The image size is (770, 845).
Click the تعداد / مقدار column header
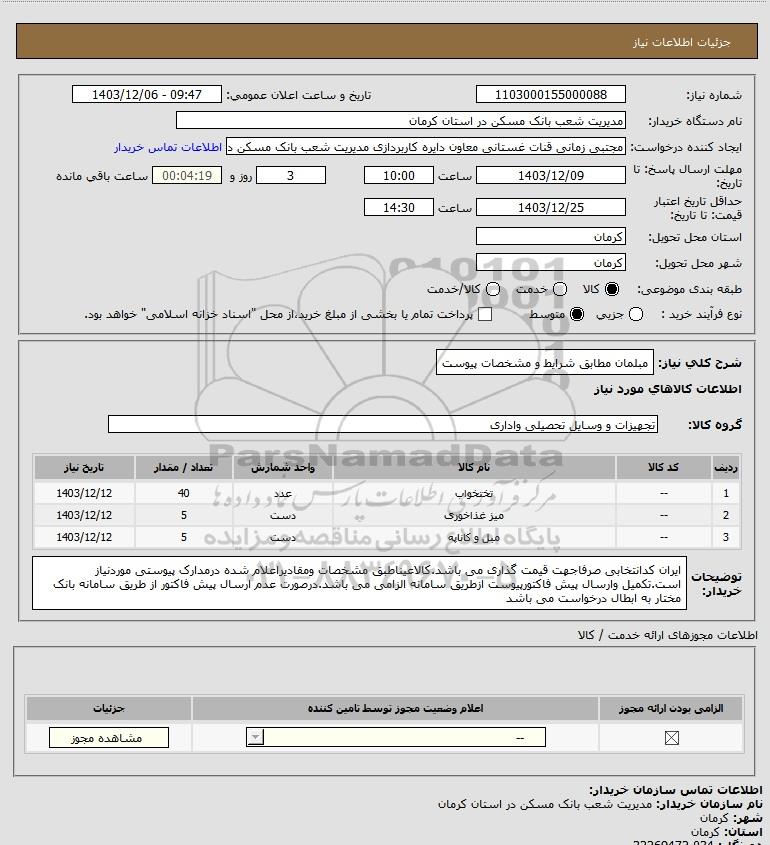coord(183,467)
